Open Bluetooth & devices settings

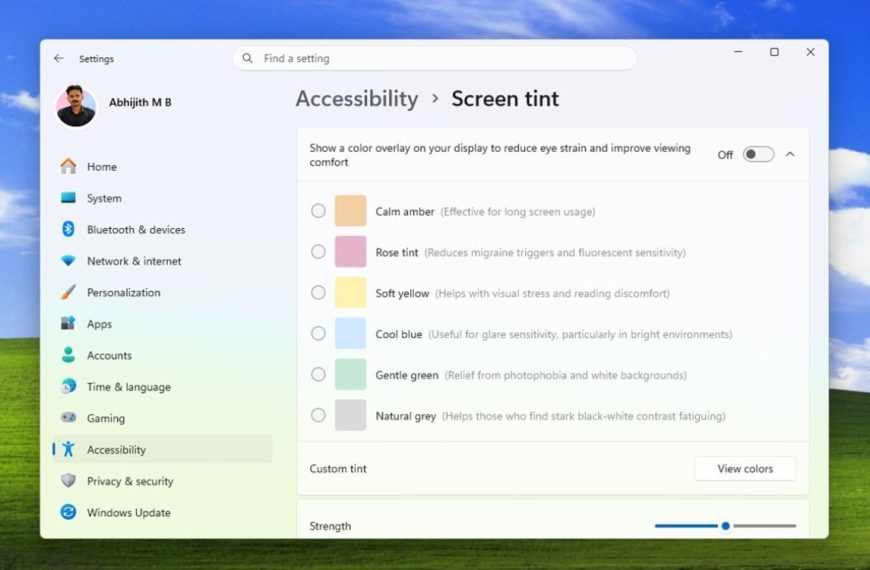[162, 229]
